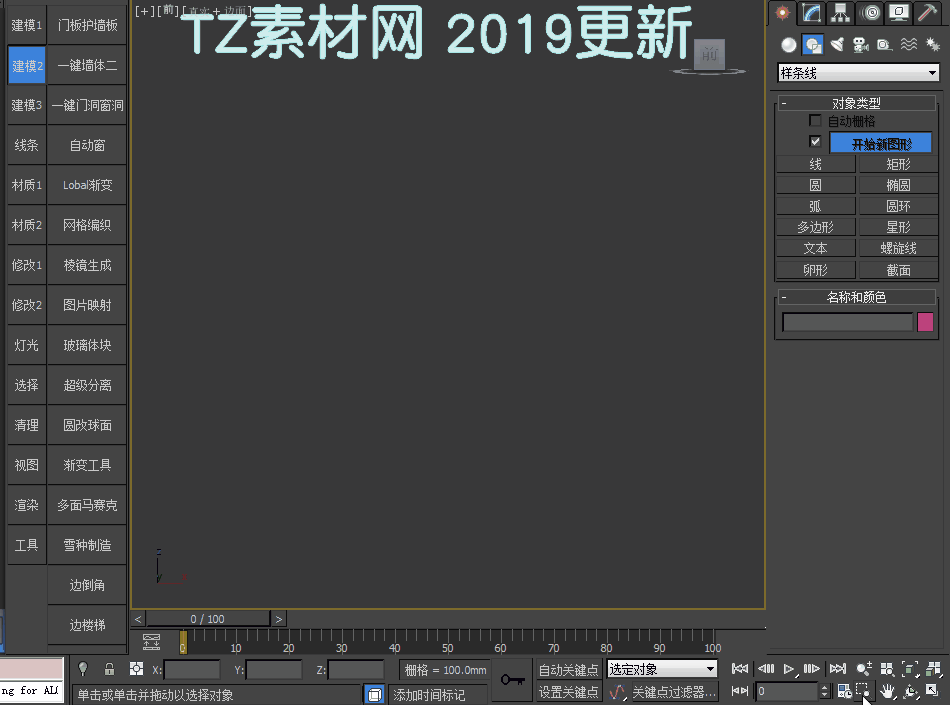Select the 文本 shape button
Viewport: 950px width, 705px height.
pos(815,248)
